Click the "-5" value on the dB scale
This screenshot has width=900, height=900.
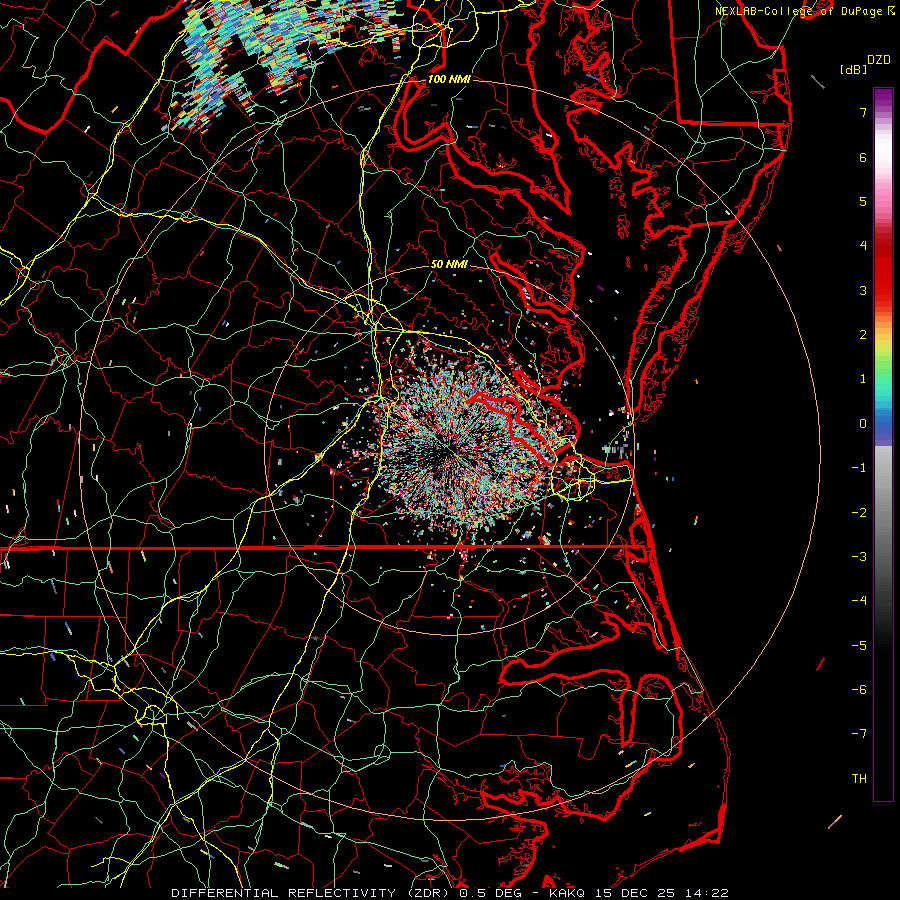click(x=859, y=646)
